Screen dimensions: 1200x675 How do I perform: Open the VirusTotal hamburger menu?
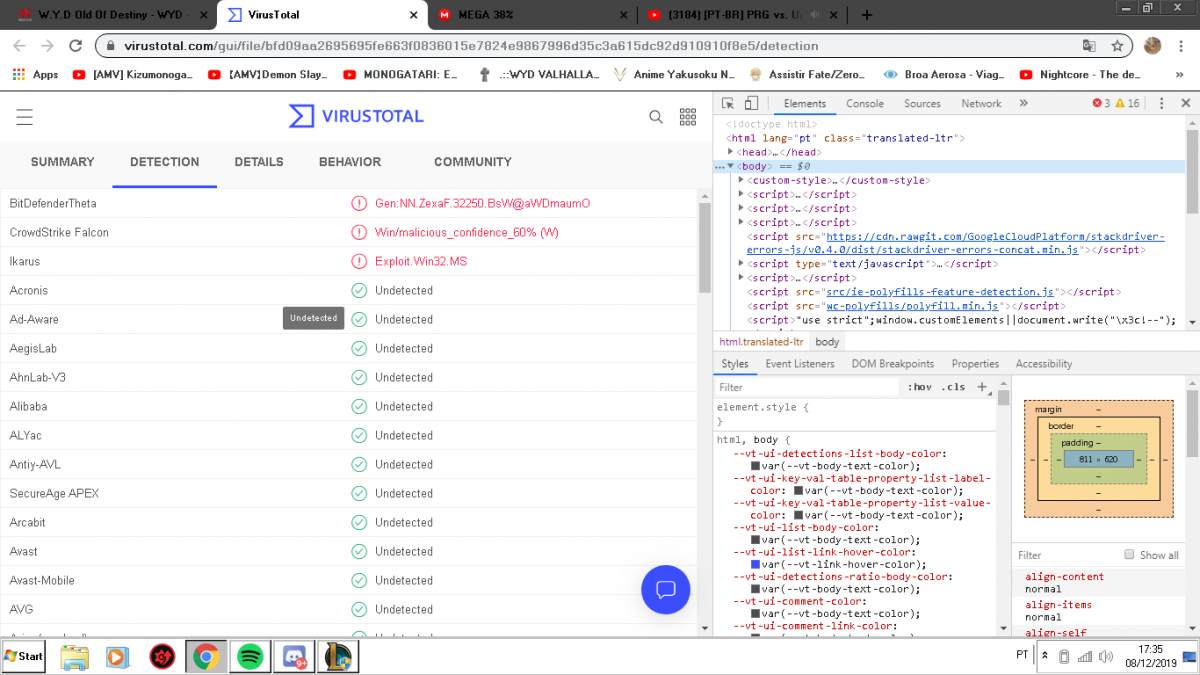(25, 117)
